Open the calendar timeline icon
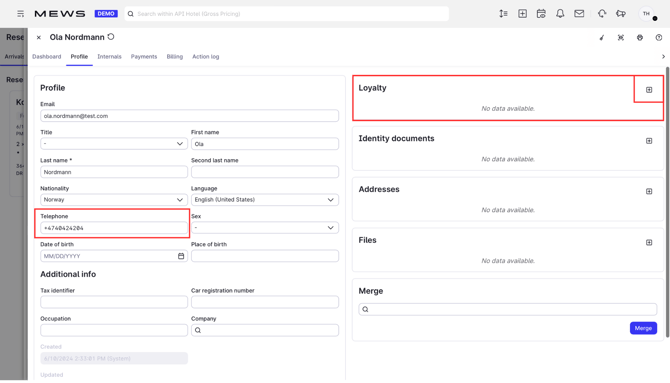The width and height of the screenshot is (670, 383). point(541,14)
